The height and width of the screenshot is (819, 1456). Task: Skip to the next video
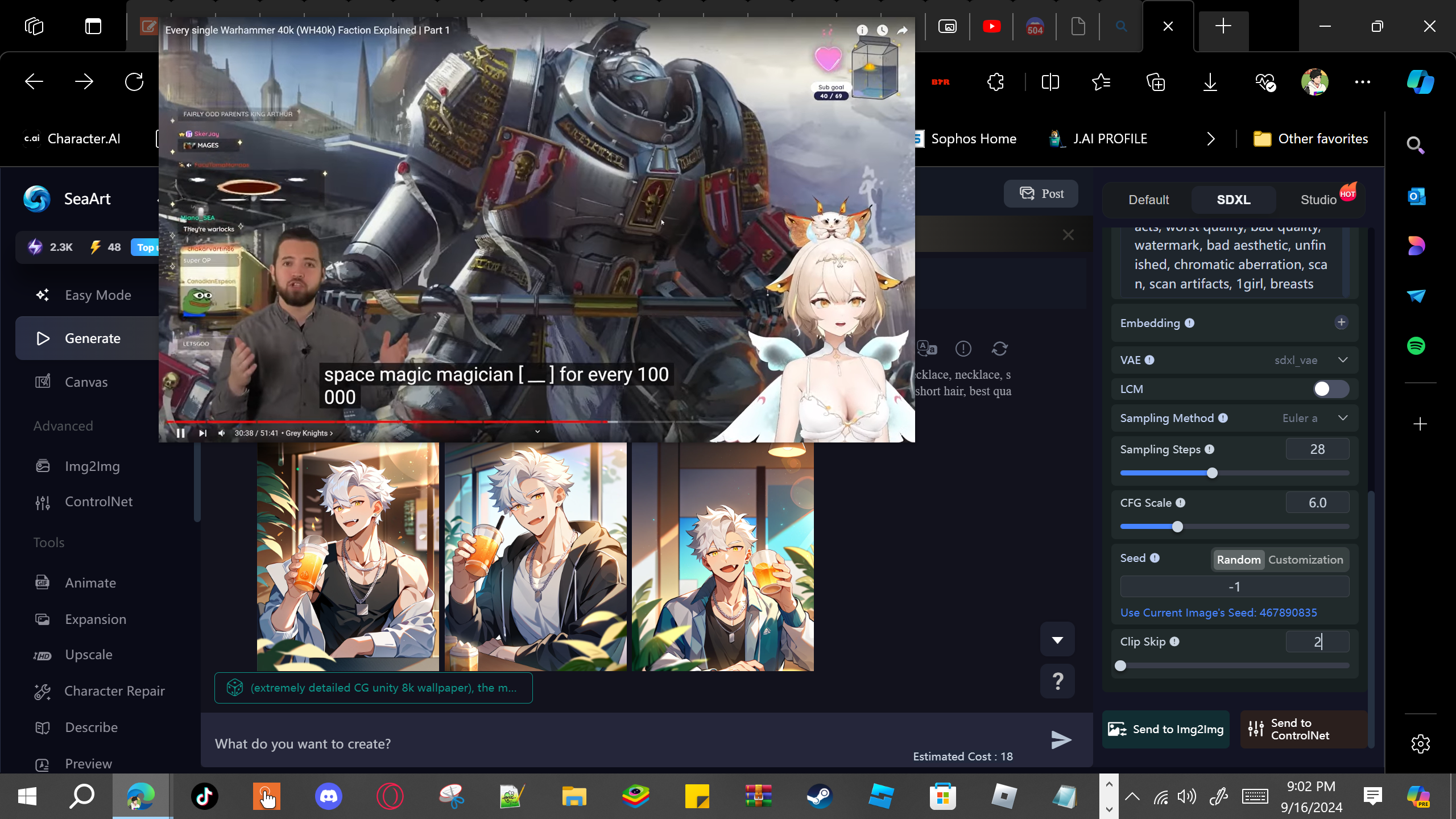202,433
